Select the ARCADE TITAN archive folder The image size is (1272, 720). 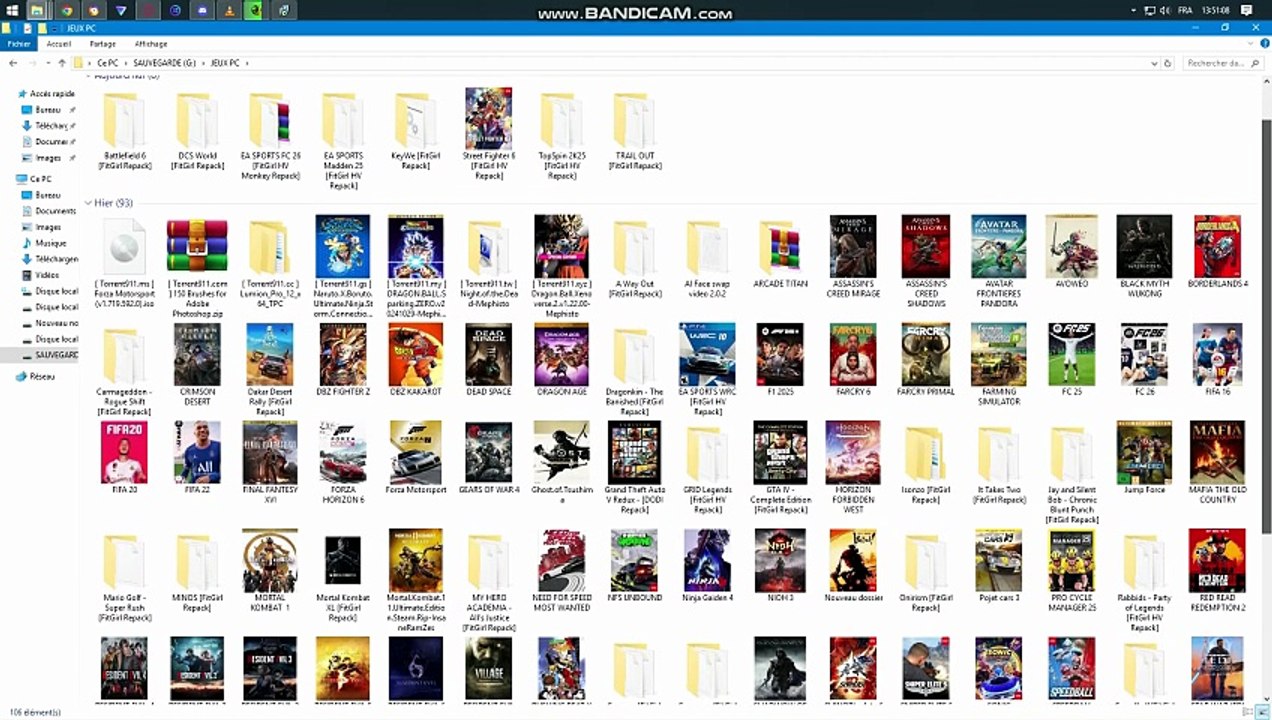click(780, 254)
